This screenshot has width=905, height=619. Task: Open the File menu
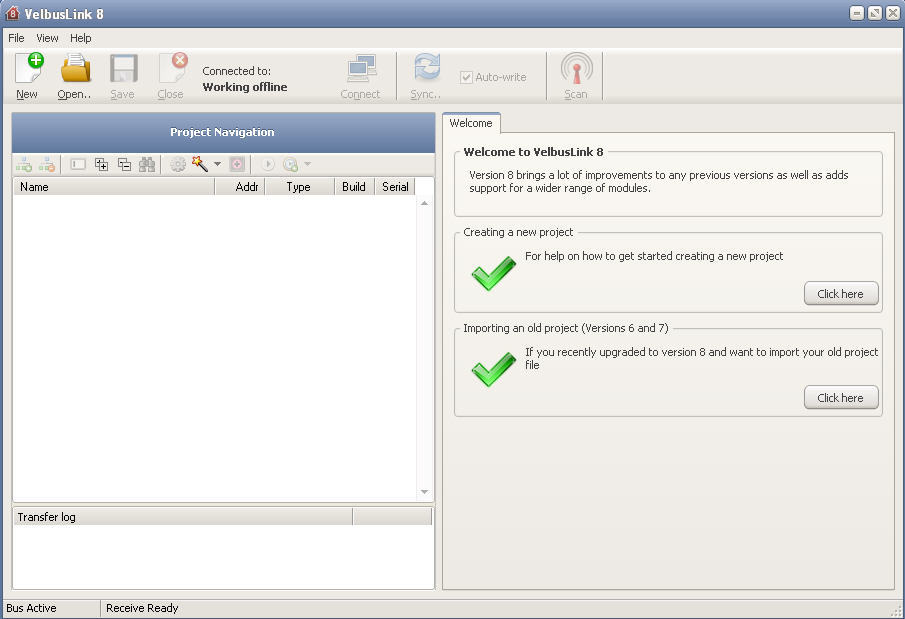tap(15, 38)
